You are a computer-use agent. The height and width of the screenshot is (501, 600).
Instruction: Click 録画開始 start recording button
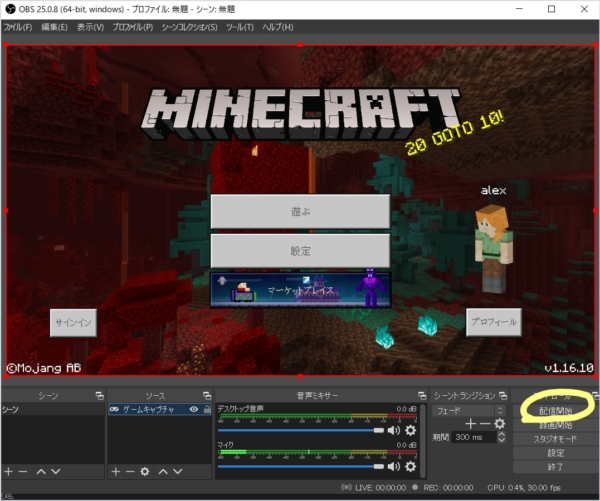coord(555,425)
